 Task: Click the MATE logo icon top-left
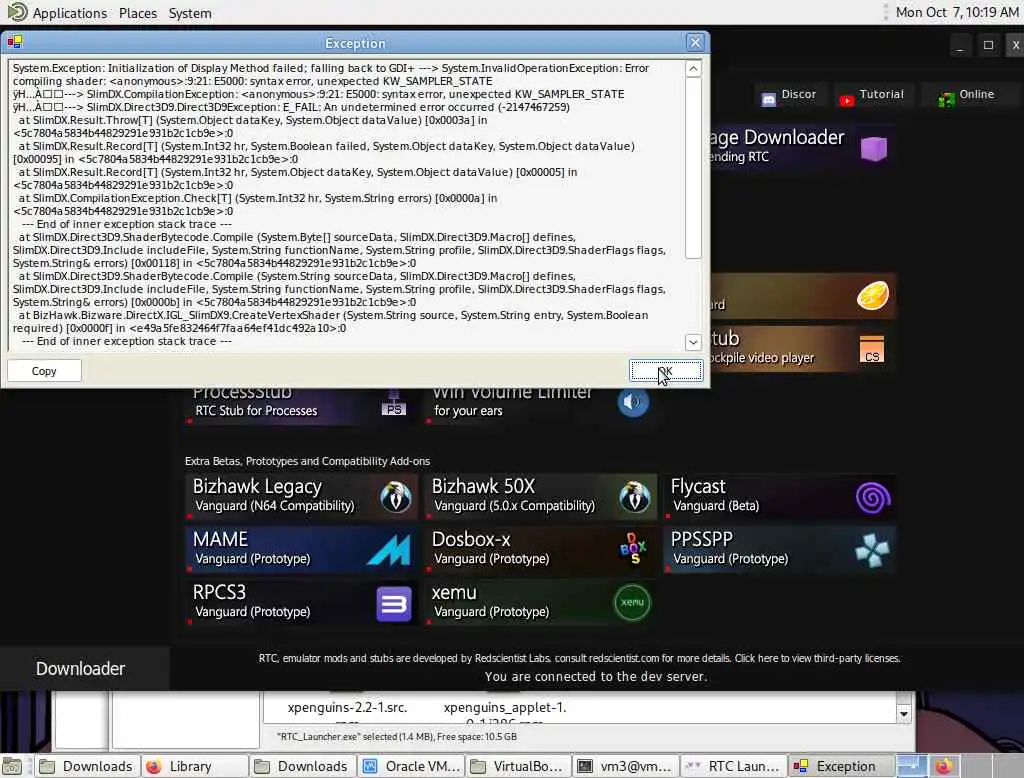[x=17, y=12]
